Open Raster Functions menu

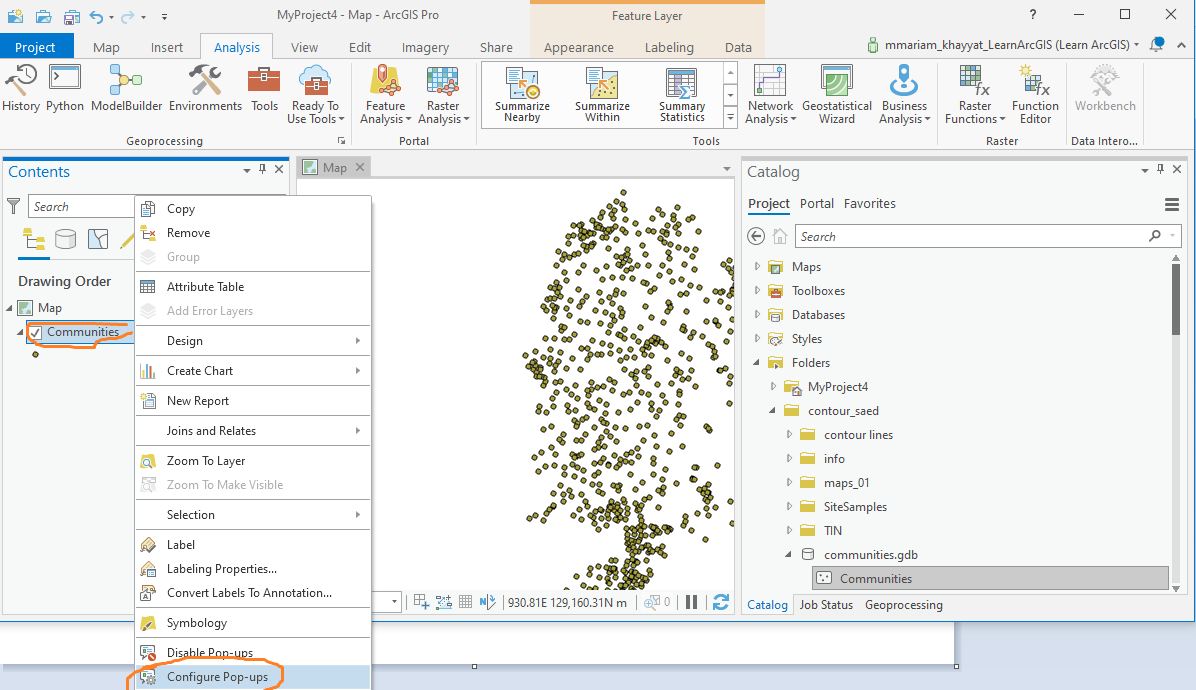click(x=975, y=95)
